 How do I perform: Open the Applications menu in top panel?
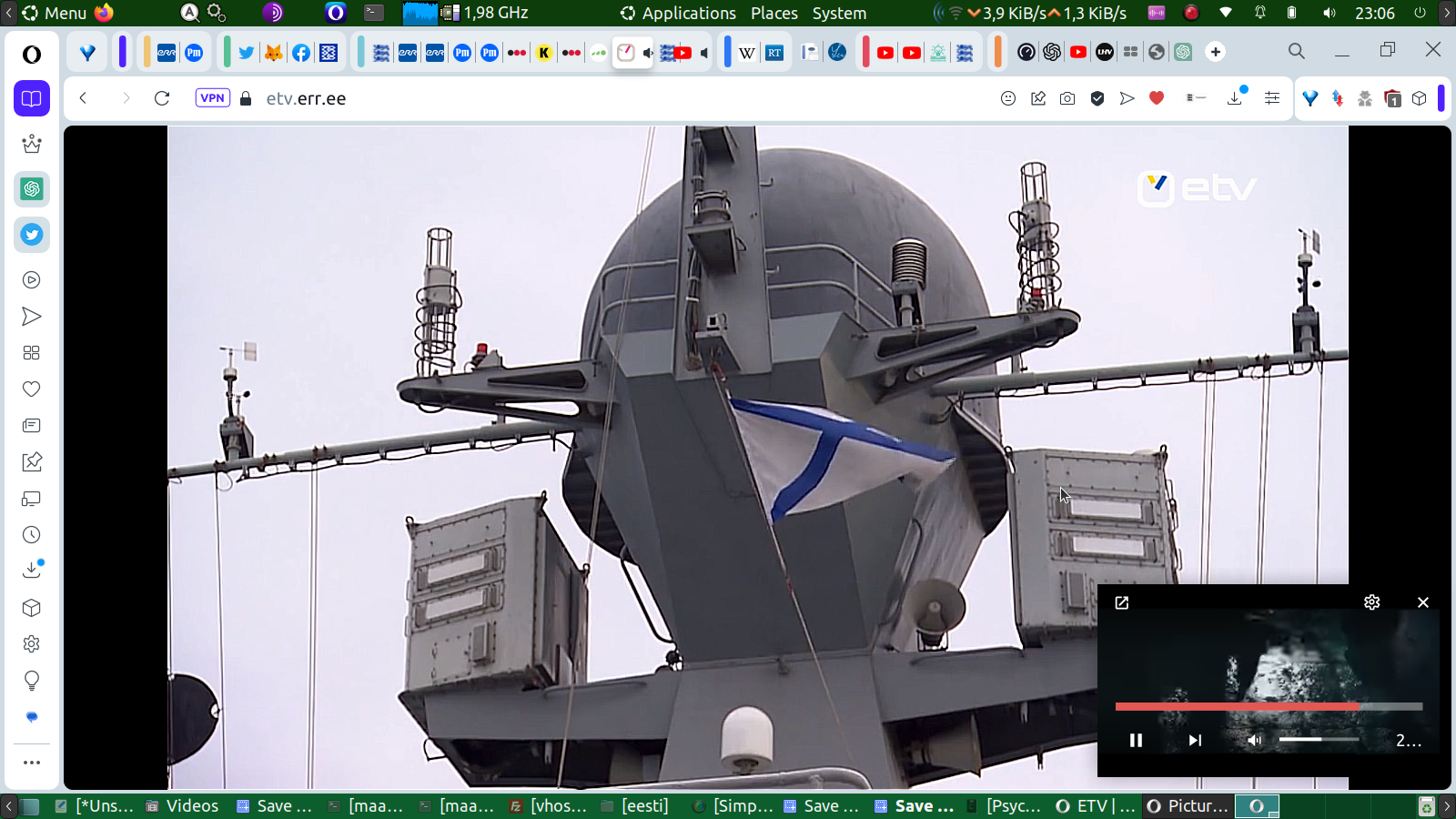pyautogui.click(x=688, y=13)
